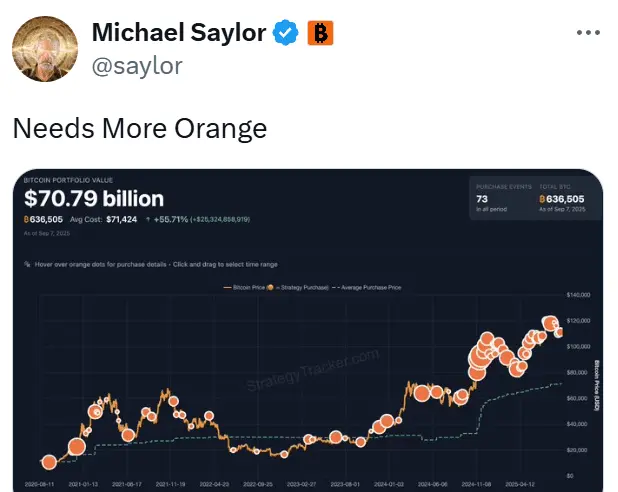The width and height of the screenshot is (618, 492).
Task: Toggle the Average Purchase Price legend entry
Action: [367, 287]
